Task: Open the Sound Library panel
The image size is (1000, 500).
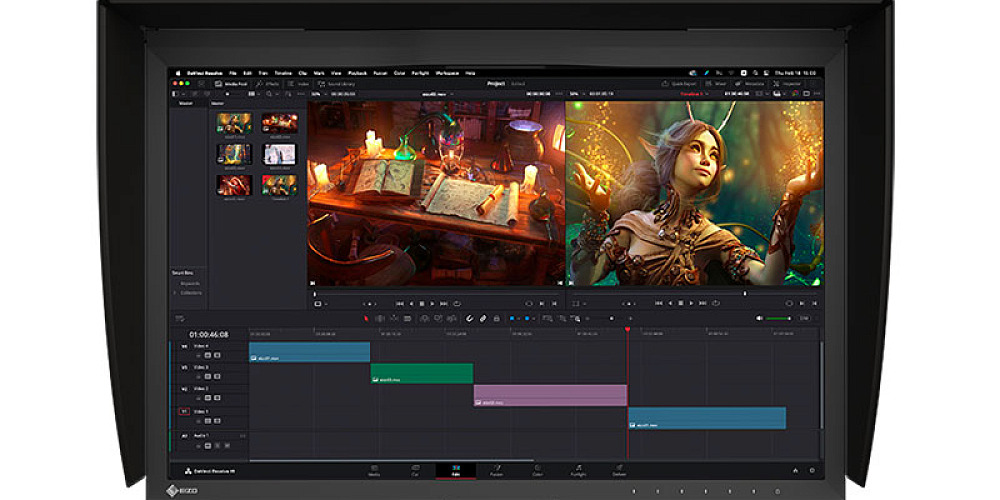Action: [339, 84]
